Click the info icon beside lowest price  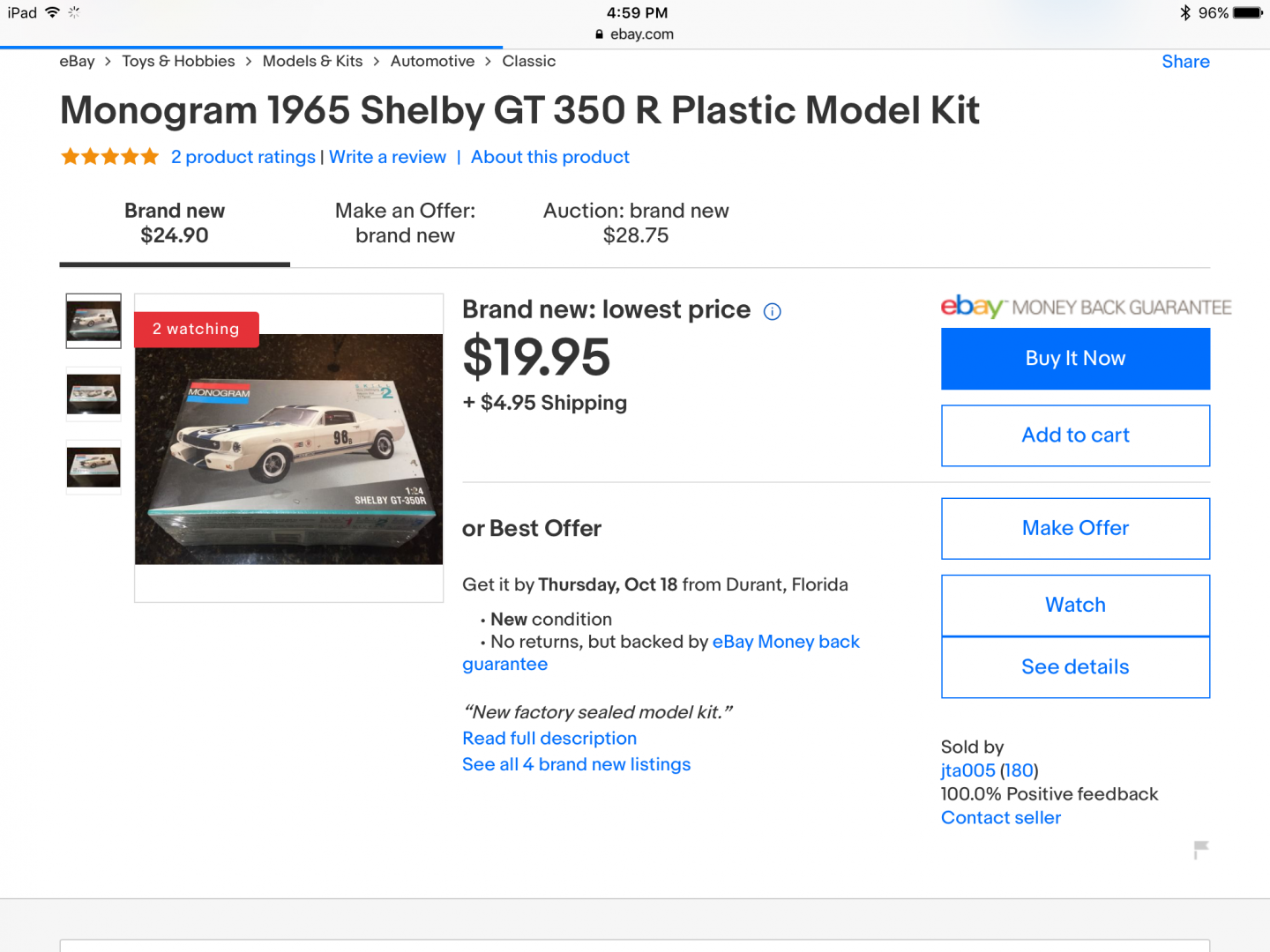773,311
